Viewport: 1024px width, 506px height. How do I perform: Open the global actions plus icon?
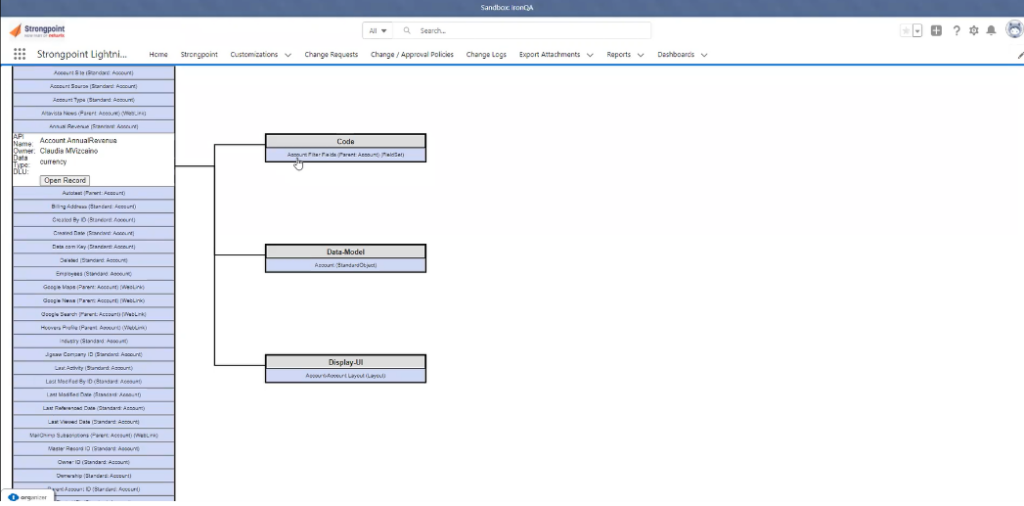(x=936, y=31)
